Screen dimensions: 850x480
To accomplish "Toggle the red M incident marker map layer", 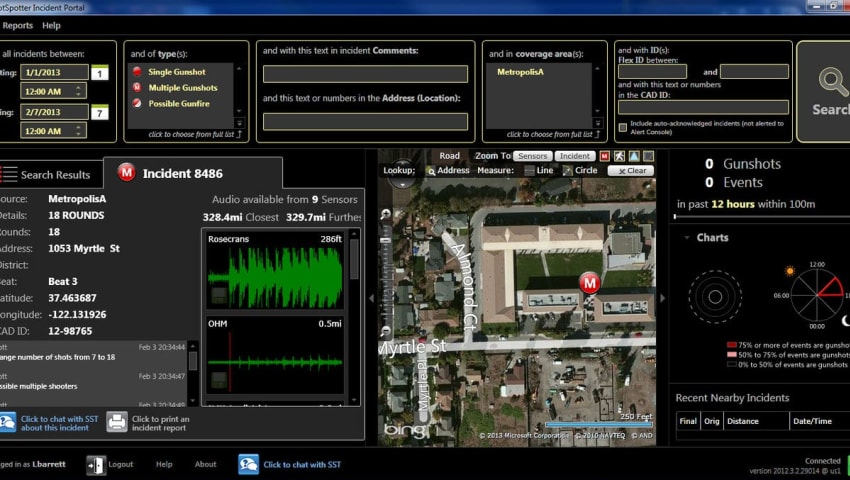I will pyautogui.click(x=605, y=156).
